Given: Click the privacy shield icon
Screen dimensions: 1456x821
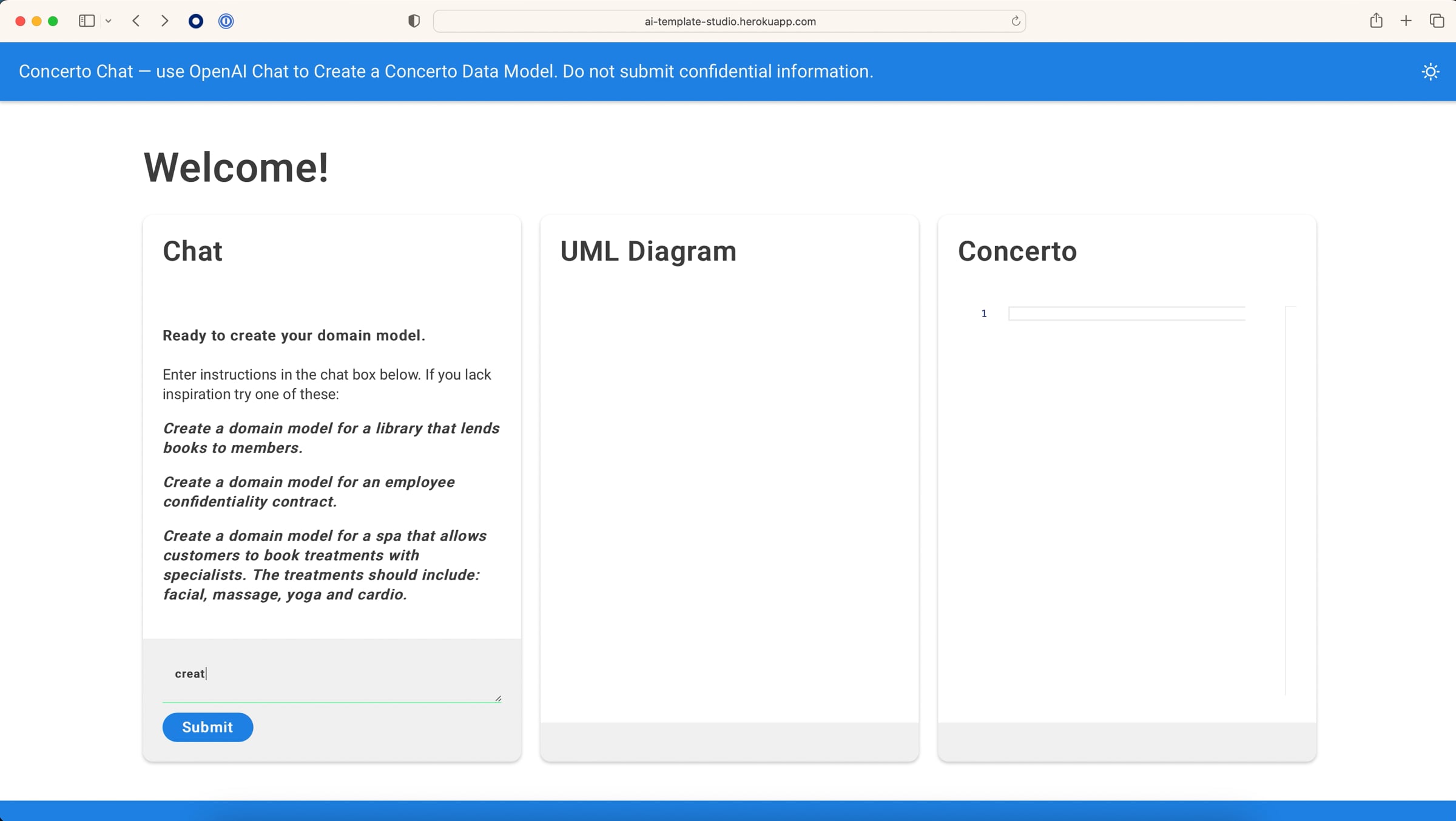Looking at the screenshot, I should coord(414,21).
